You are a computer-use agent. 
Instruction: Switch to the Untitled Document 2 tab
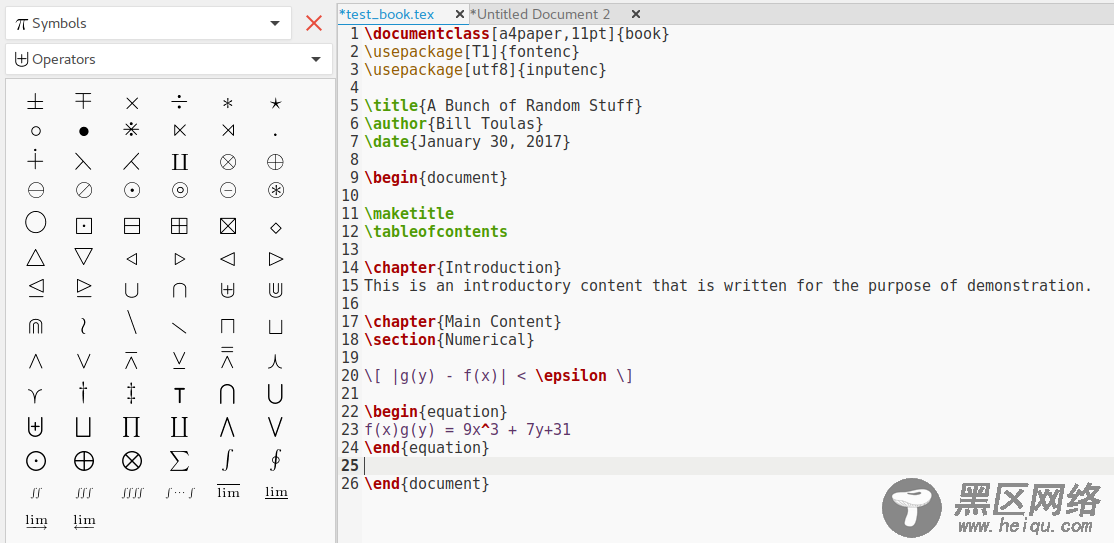click(541, 14)
